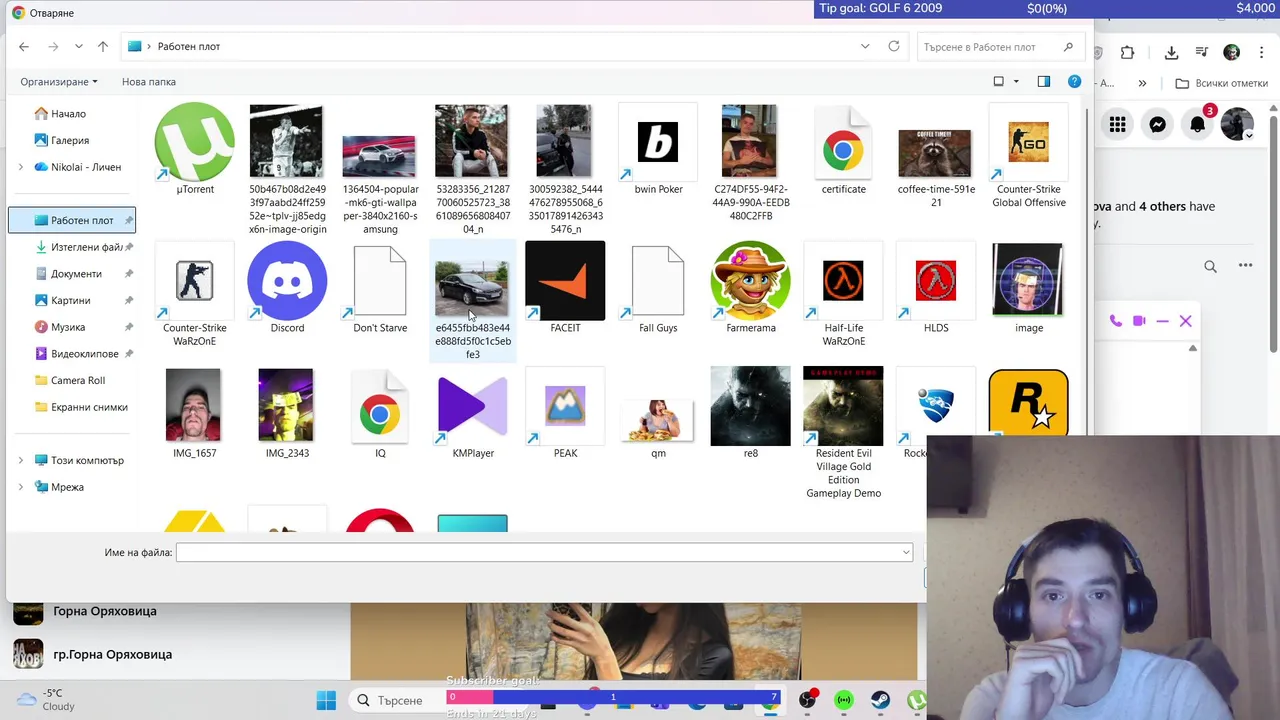
Task: Select Галерия in the navigation pane
Action: (70, 141)
